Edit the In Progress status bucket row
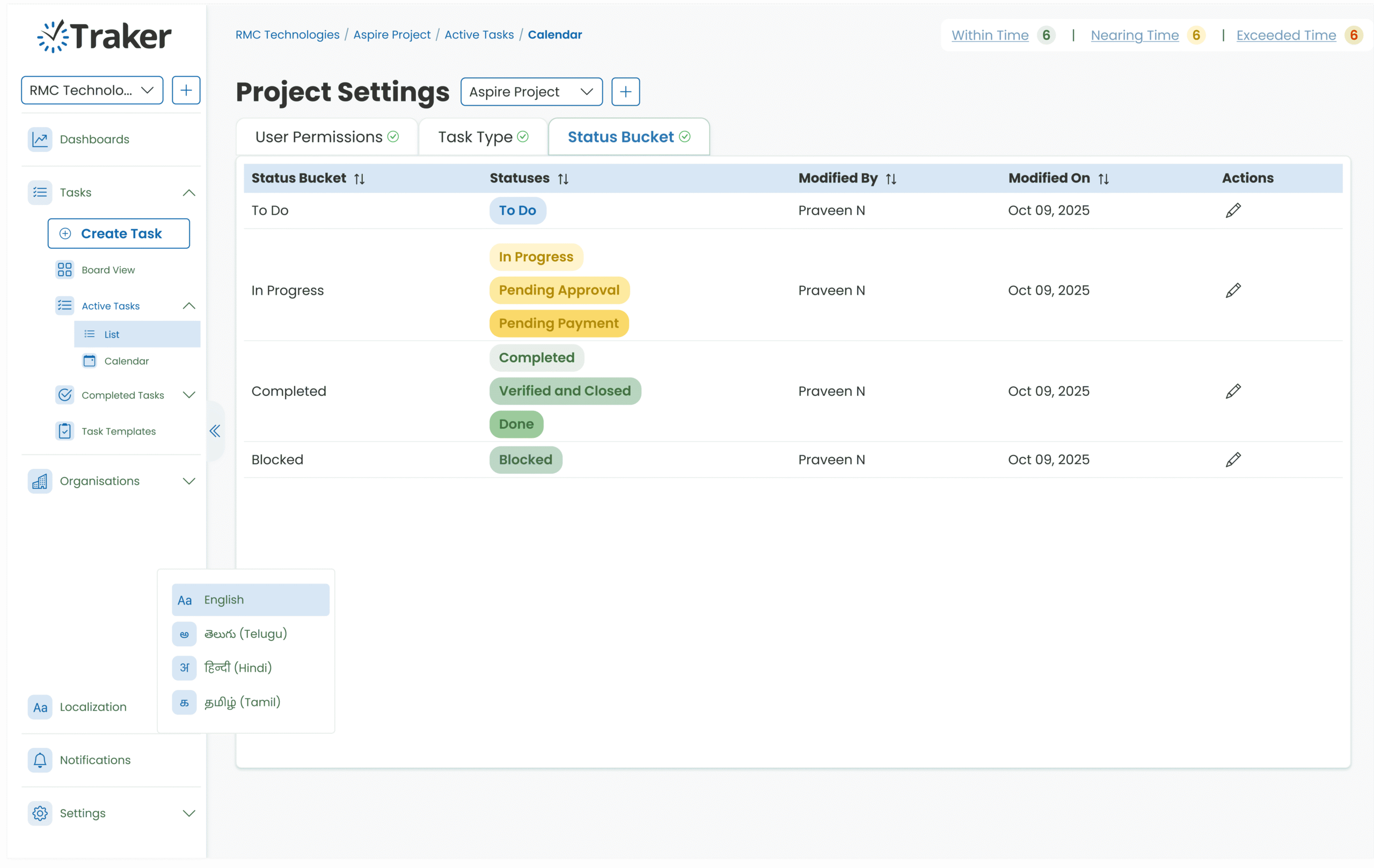 pos(1232,290)
